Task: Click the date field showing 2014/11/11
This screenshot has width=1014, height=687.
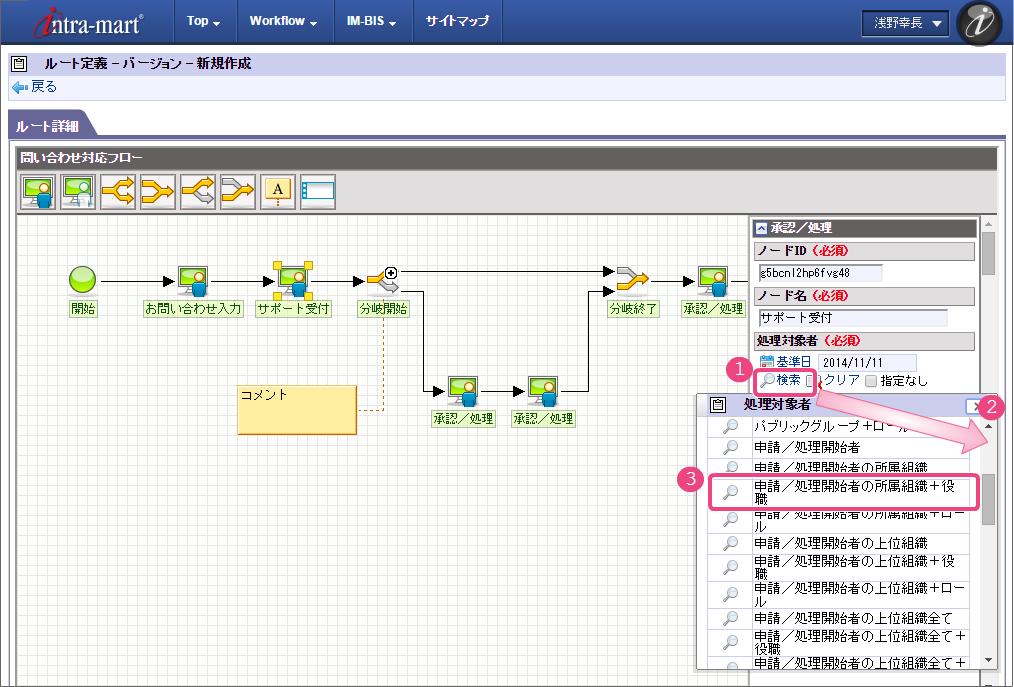Action: click(867, 362)
